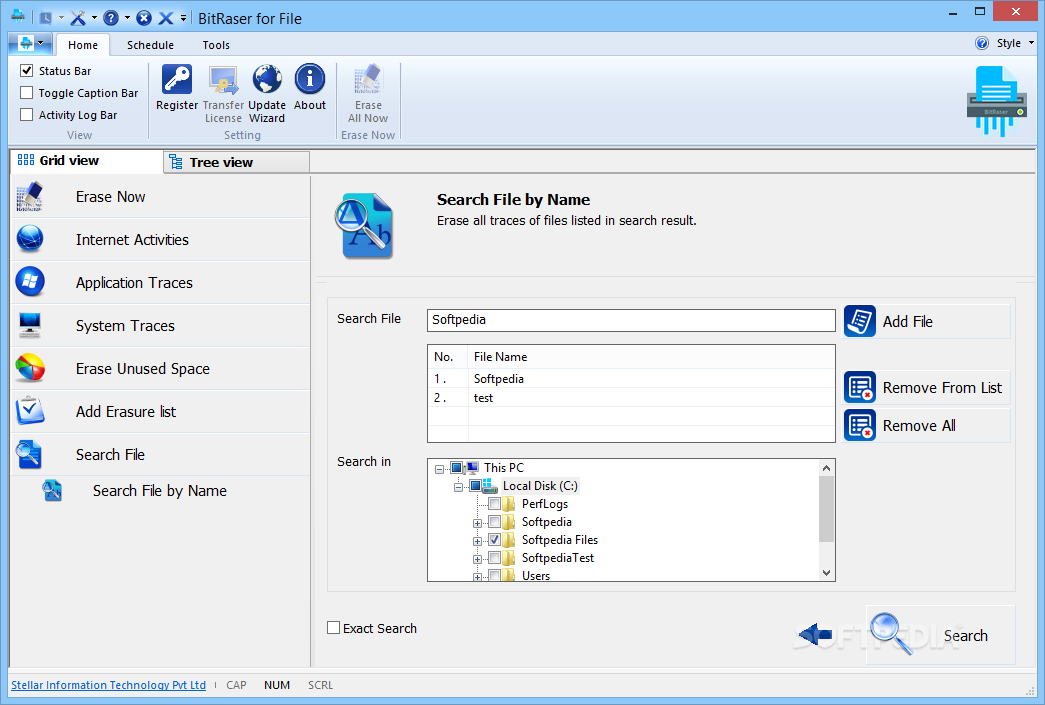Switch to the Grid view tab
The image size is (1045, 705).
(x=86, y=161)
